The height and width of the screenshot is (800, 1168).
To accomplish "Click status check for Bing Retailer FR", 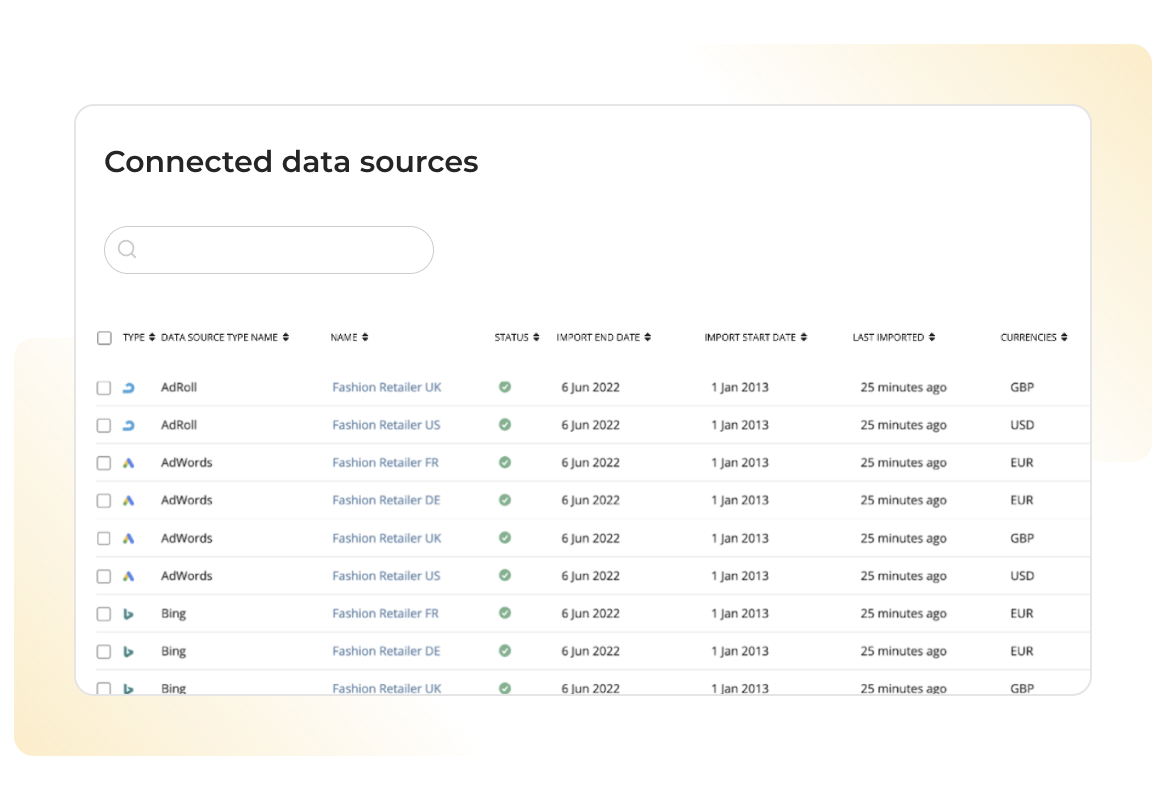I will [x=505, y=612].
